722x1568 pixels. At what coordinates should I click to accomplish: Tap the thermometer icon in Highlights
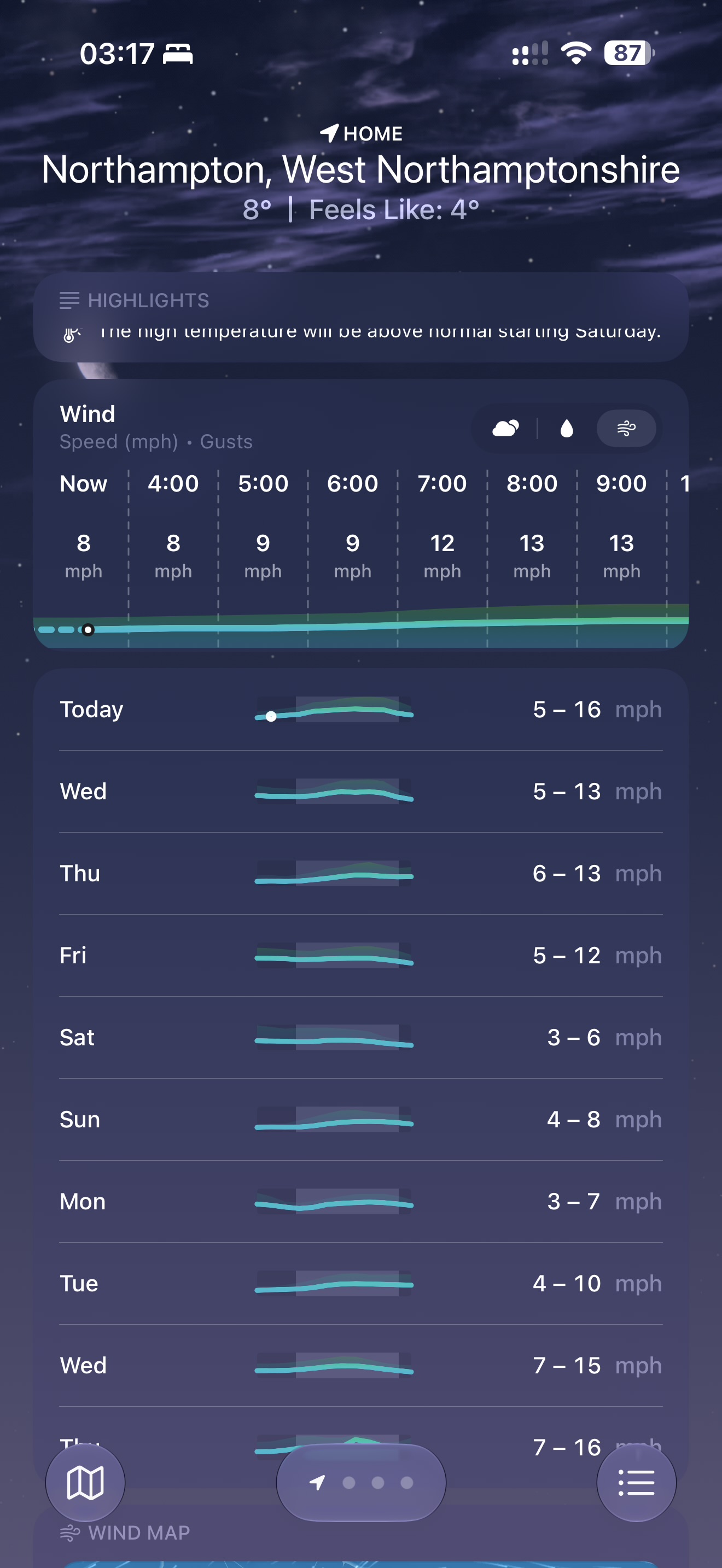[x=71, y=334]
